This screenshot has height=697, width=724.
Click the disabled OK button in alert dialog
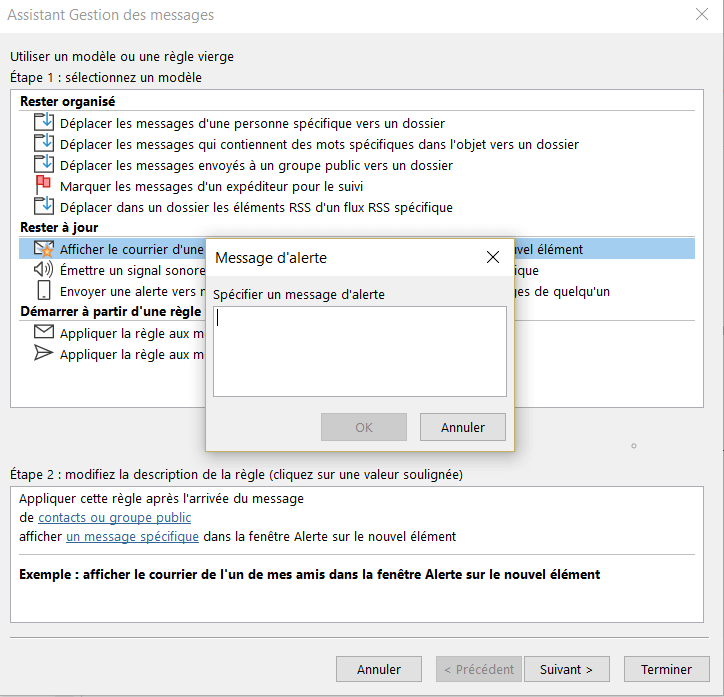pyautogui.click(x=364, y=427)
